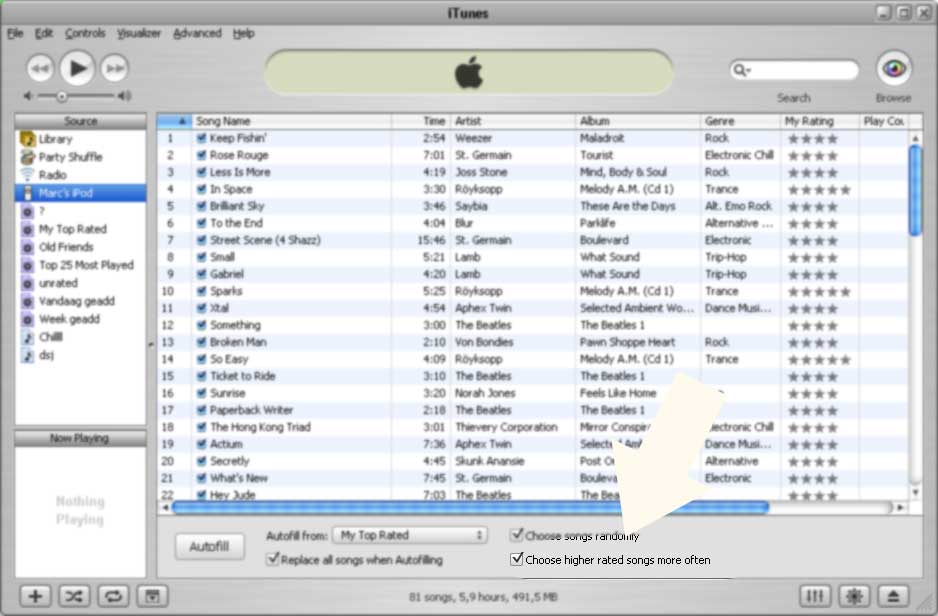Open the Top 25 Most Played playlist

point(80,265)
